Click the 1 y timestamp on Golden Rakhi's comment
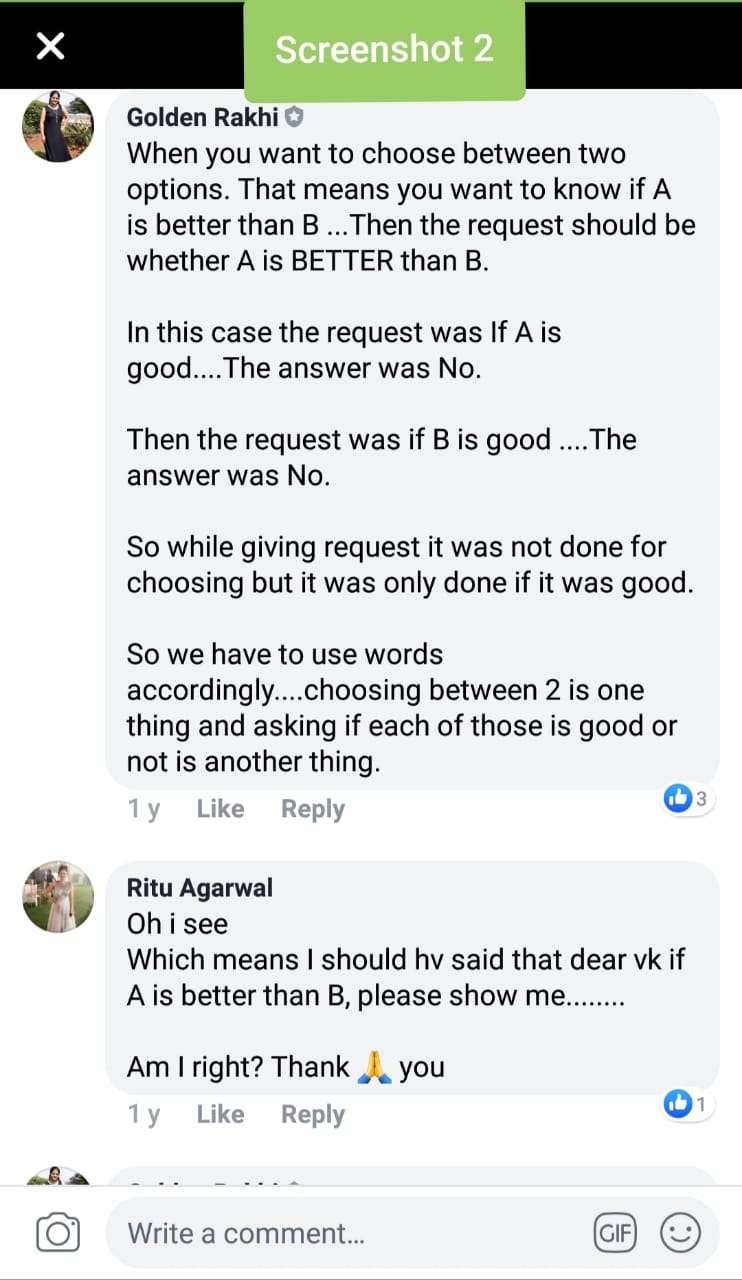The width and height of the screenshot is (742, 1280). tap(144, 809)
